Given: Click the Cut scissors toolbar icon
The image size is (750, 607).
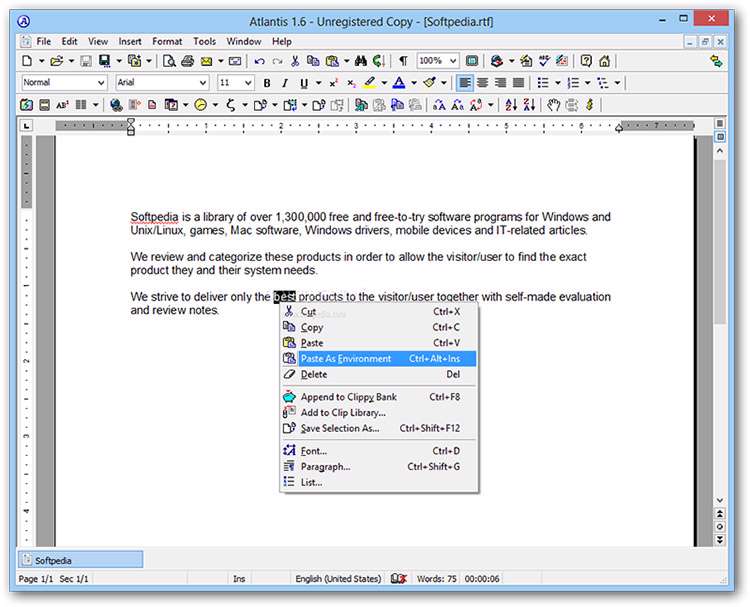Looking at the screenshot, I should click(x=295, y=61).
